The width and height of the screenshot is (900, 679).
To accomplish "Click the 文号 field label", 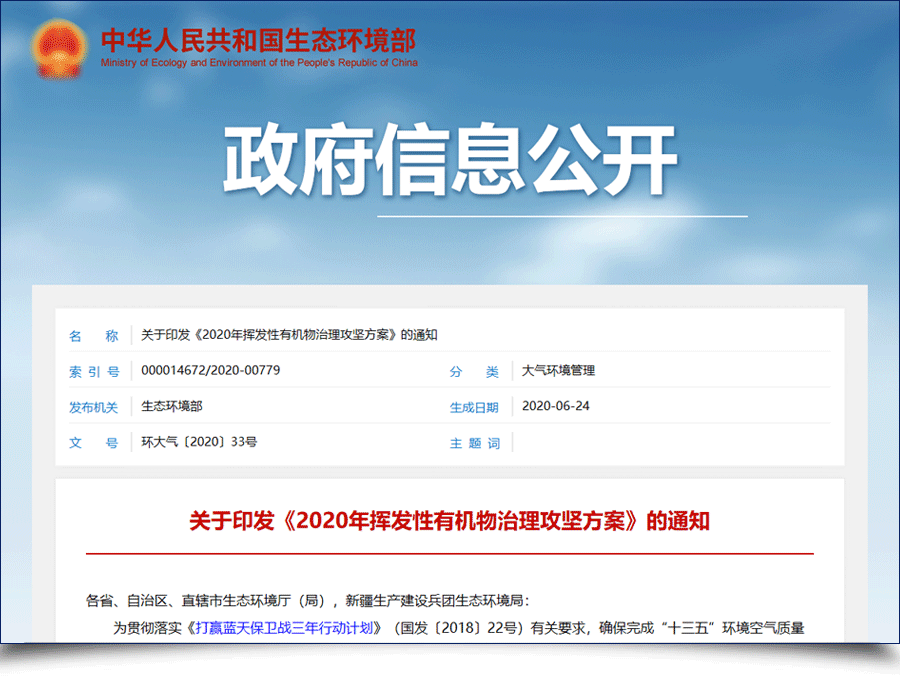I will [x=93, y=443].
